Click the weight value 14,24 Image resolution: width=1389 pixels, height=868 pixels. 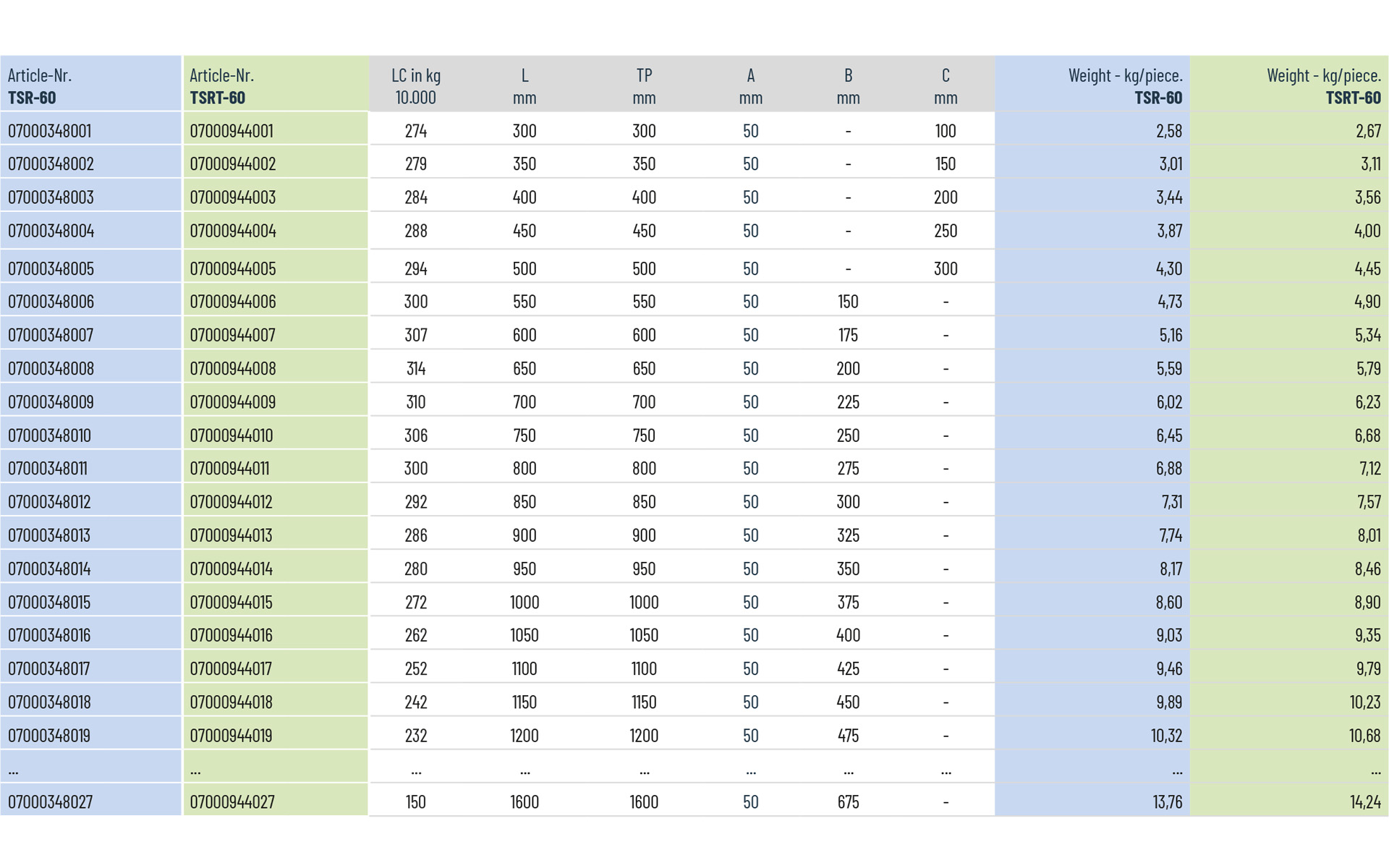tap(1365, 801)
